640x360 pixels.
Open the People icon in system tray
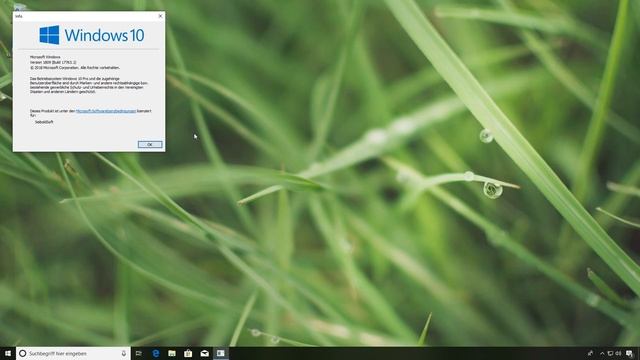point(590,353)
